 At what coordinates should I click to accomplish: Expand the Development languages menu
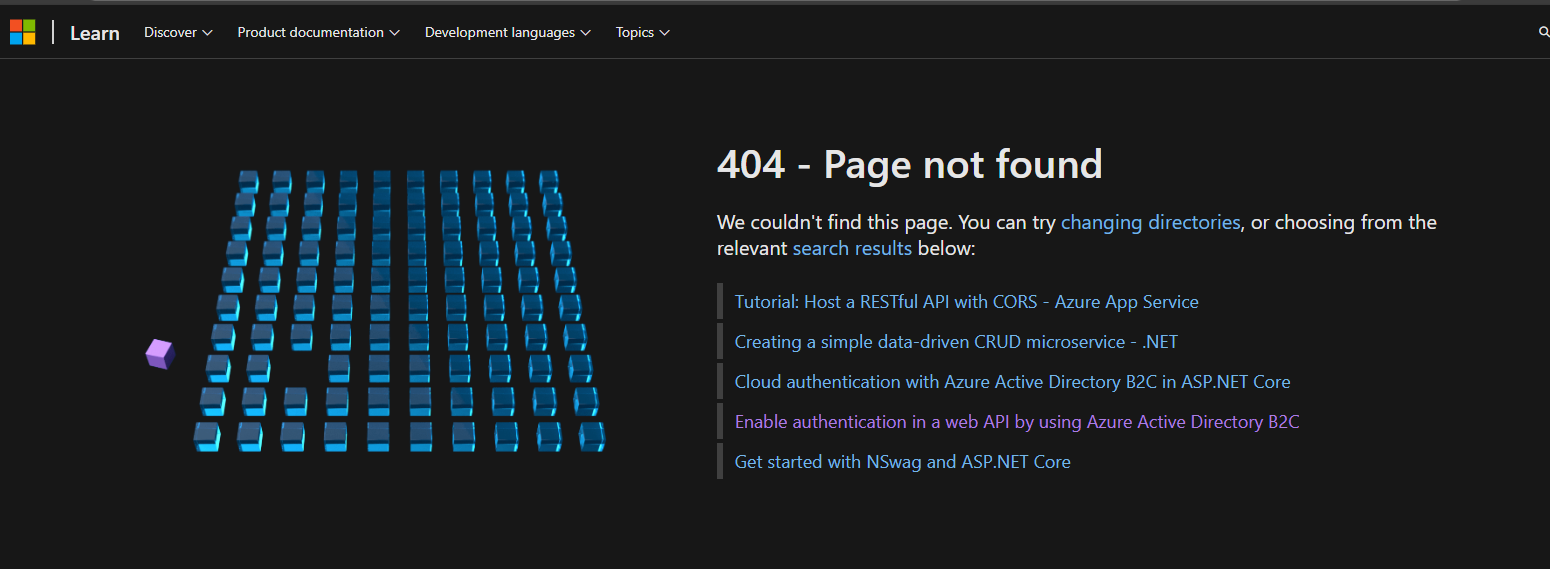coord(508,32)
